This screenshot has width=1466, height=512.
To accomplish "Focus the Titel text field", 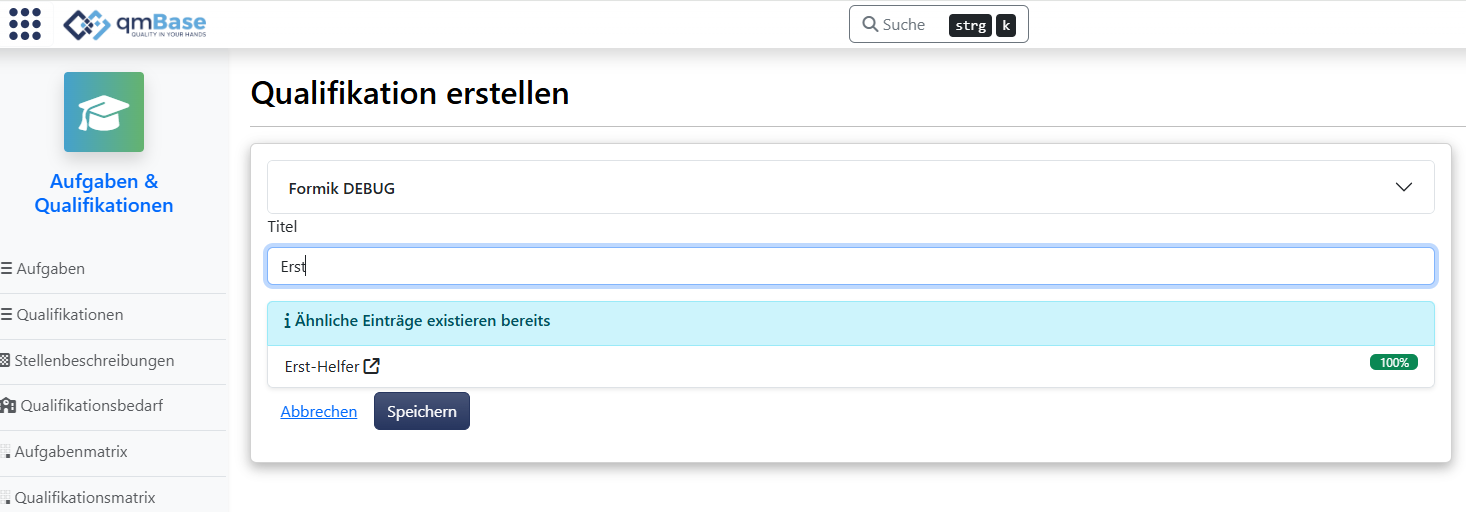I will pos(850,267).
